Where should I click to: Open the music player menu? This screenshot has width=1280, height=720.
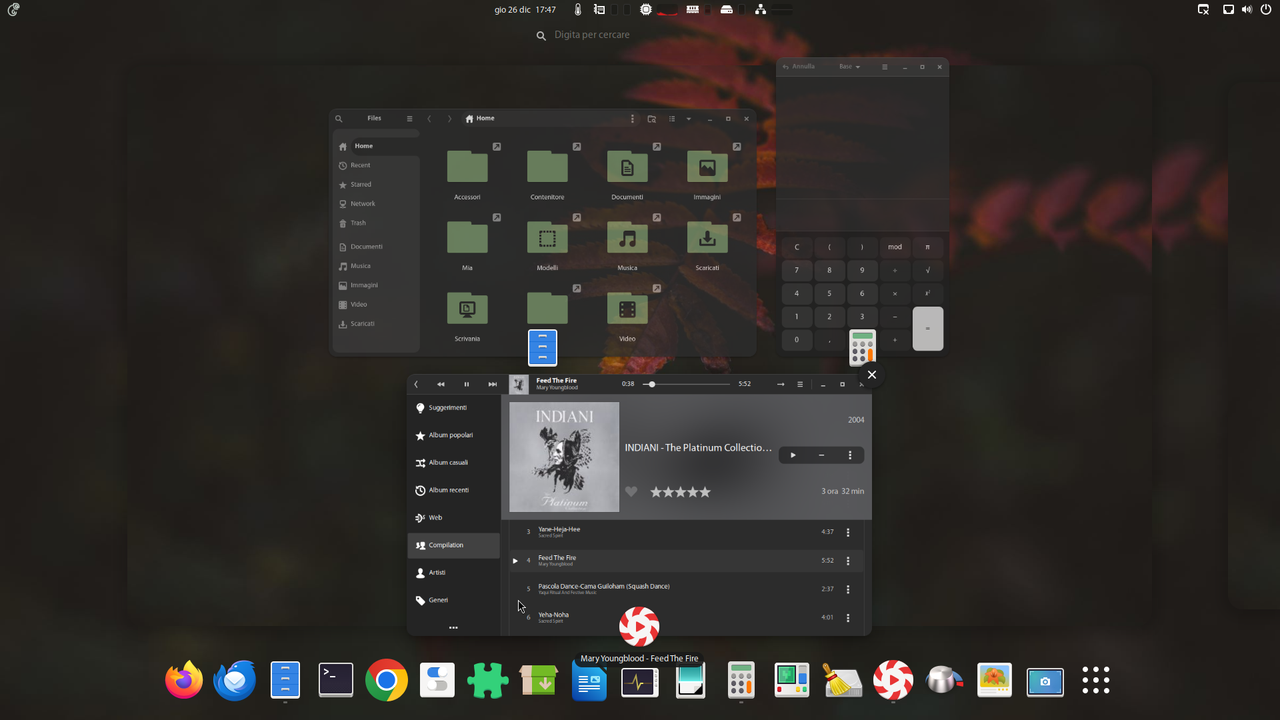pos(799,383)
